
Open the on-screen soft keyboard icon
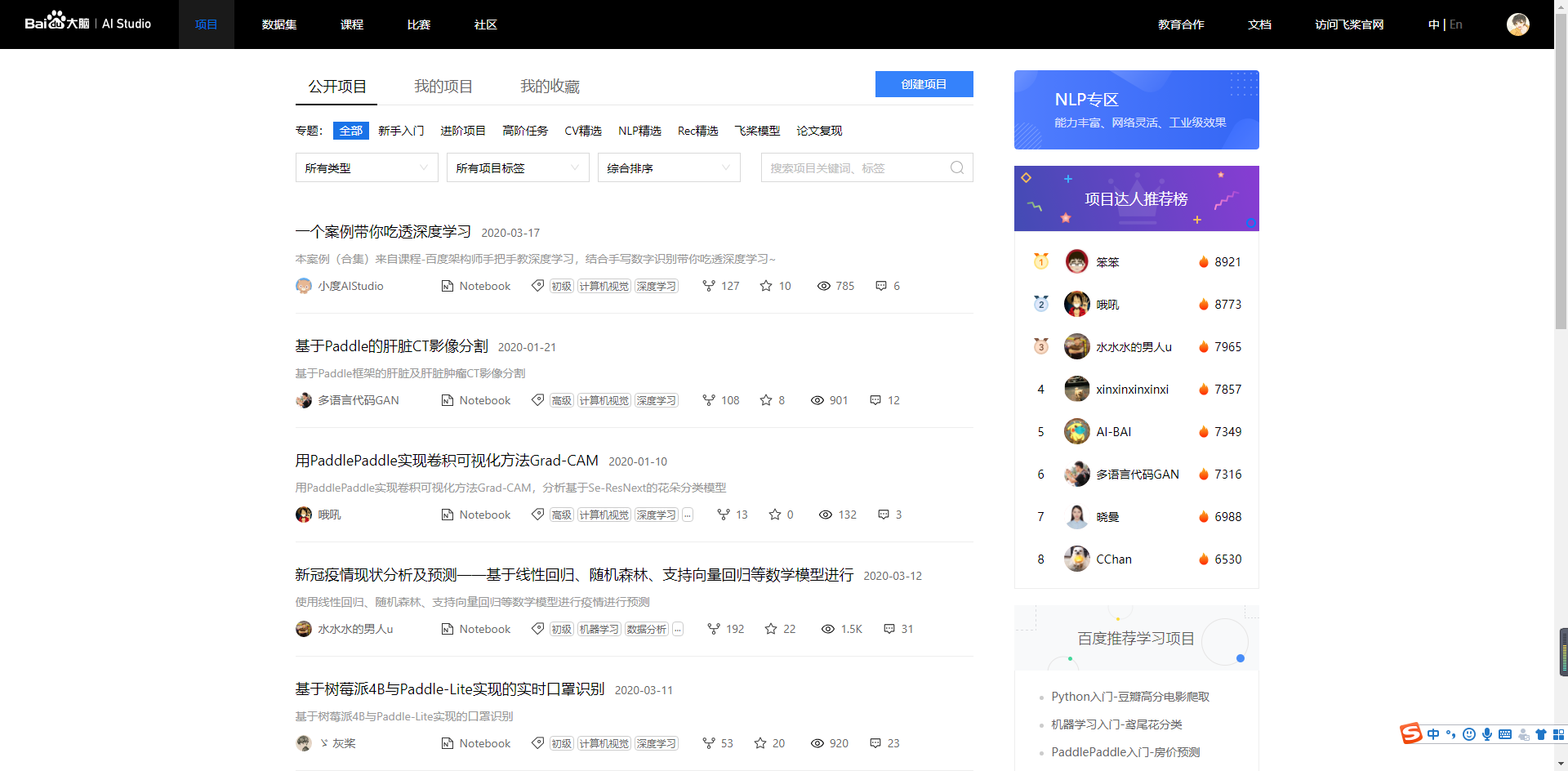[x=1505, y=734]
